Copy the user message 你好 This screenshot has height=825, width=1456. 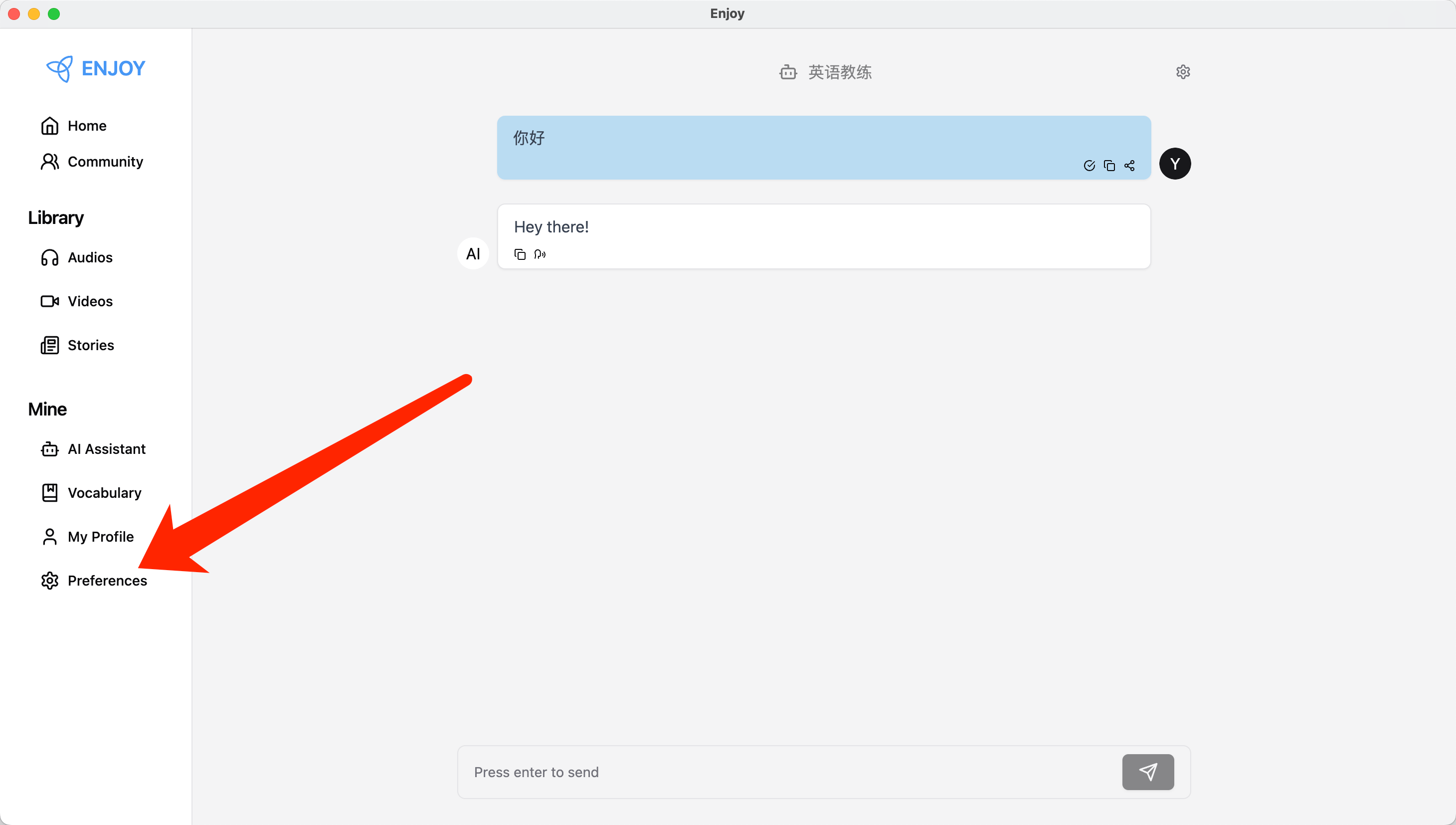click(1109, 166)
